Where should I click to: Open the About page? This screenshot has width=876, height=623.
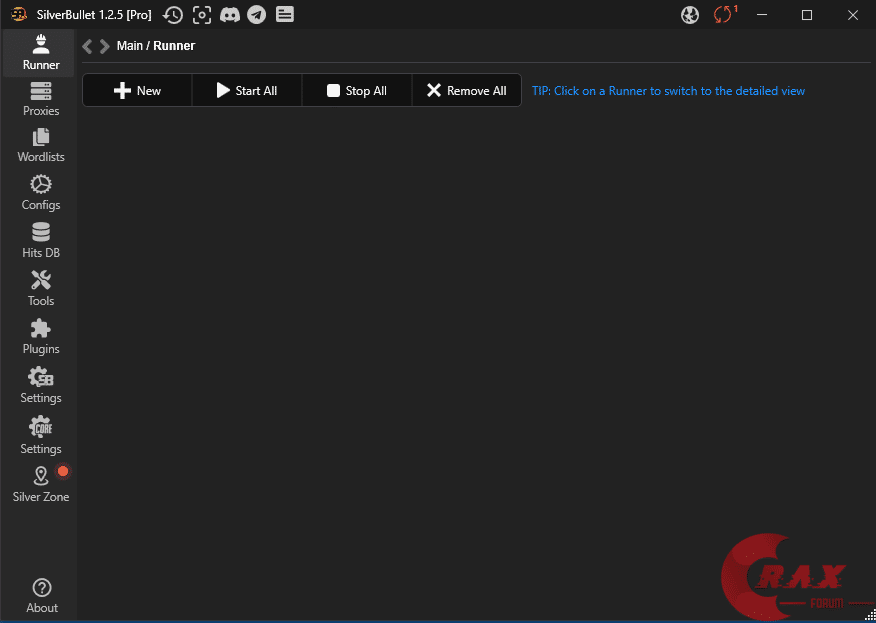click(41, 597)
